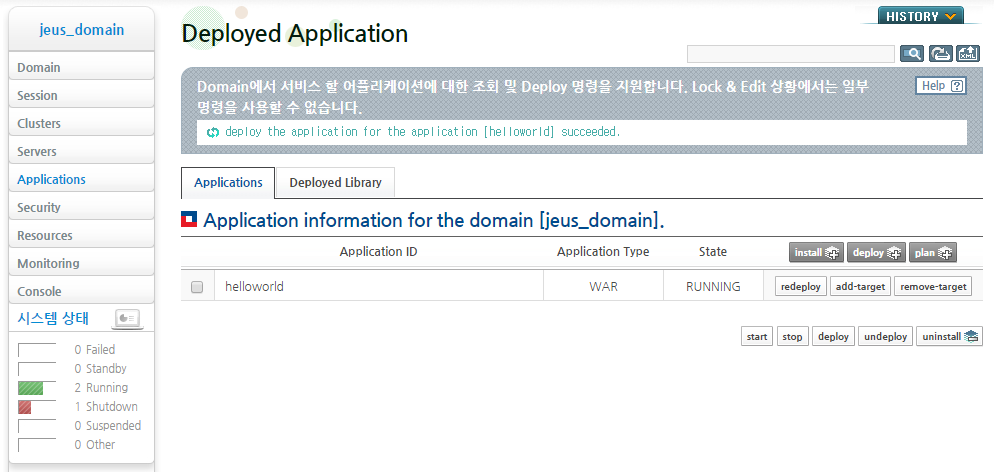
Task: Switch to the Deployed Library tab
Action: click(x=335, y=182)
